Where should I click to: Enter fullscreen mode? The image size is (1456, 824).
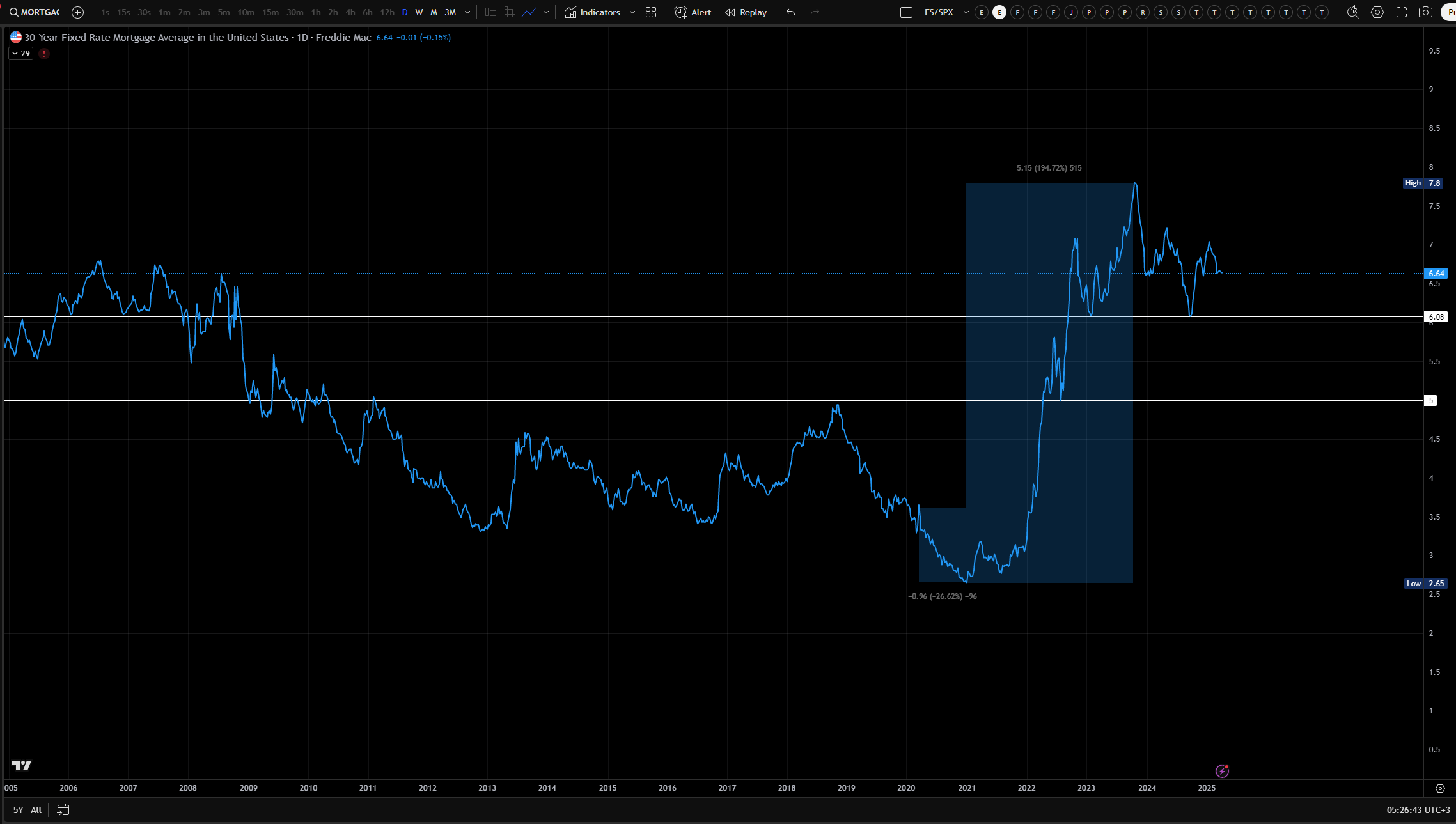(1402, 12)
